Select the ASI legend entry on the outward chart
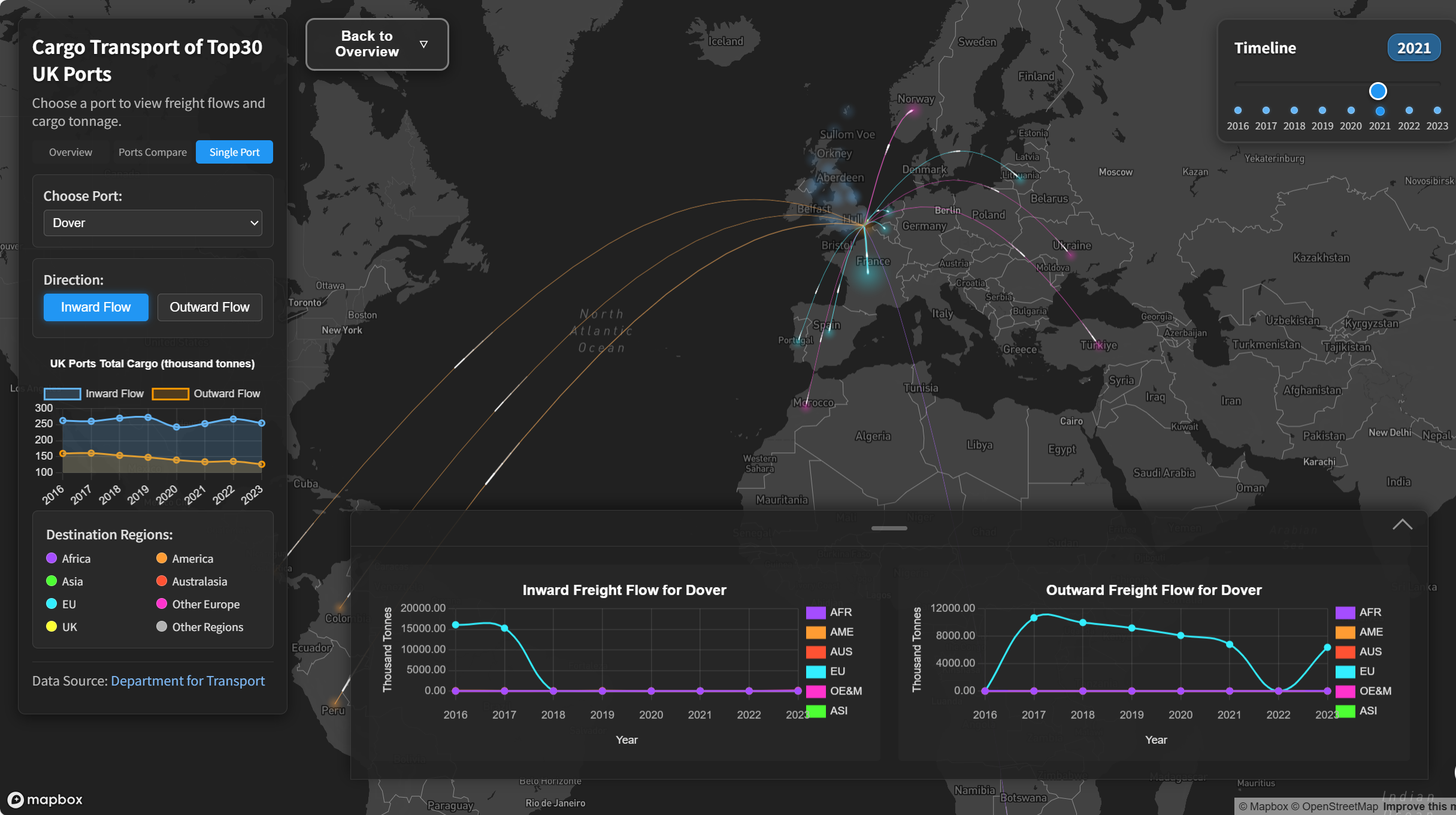The image size is (1456, 815). pos(1344,711)
